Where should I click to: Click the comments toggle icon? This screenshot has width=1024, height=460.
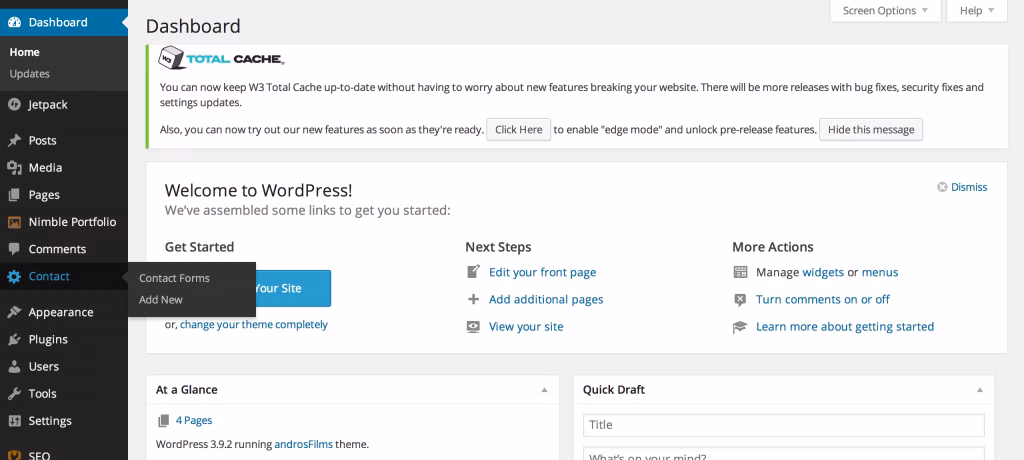coord(740,299)
